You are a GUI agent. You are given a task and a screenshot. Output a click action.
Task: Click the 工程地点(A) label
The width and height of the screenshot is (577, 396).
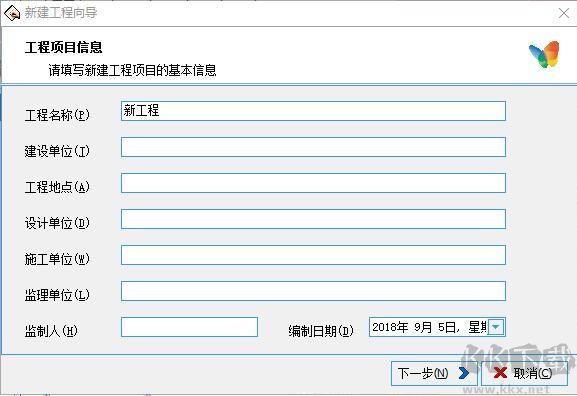57,187
